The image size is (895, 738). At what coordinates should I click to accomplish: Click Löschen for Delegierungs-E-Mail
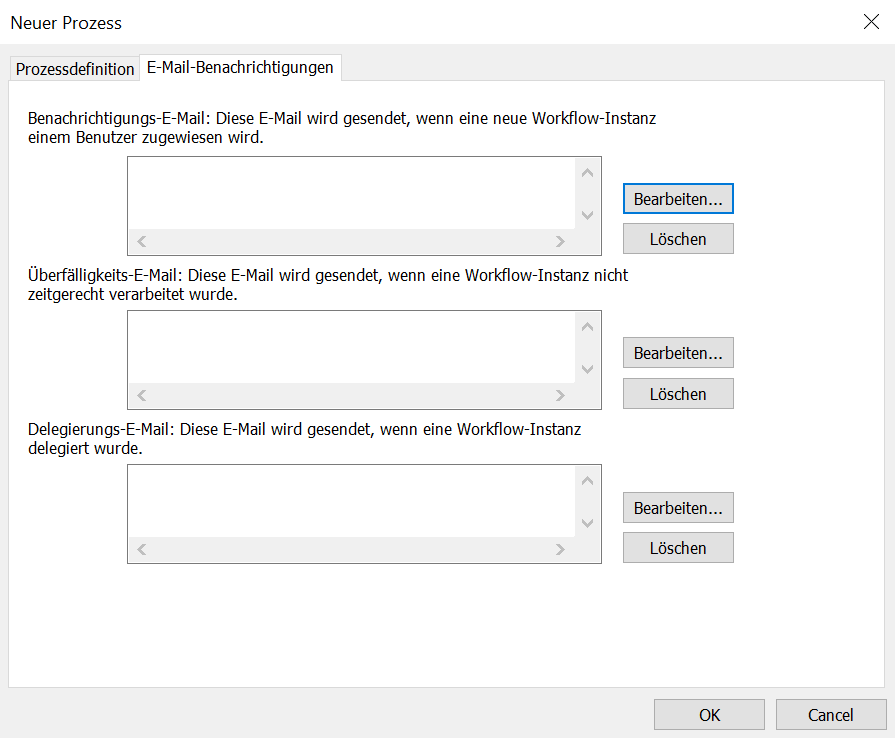678,548
